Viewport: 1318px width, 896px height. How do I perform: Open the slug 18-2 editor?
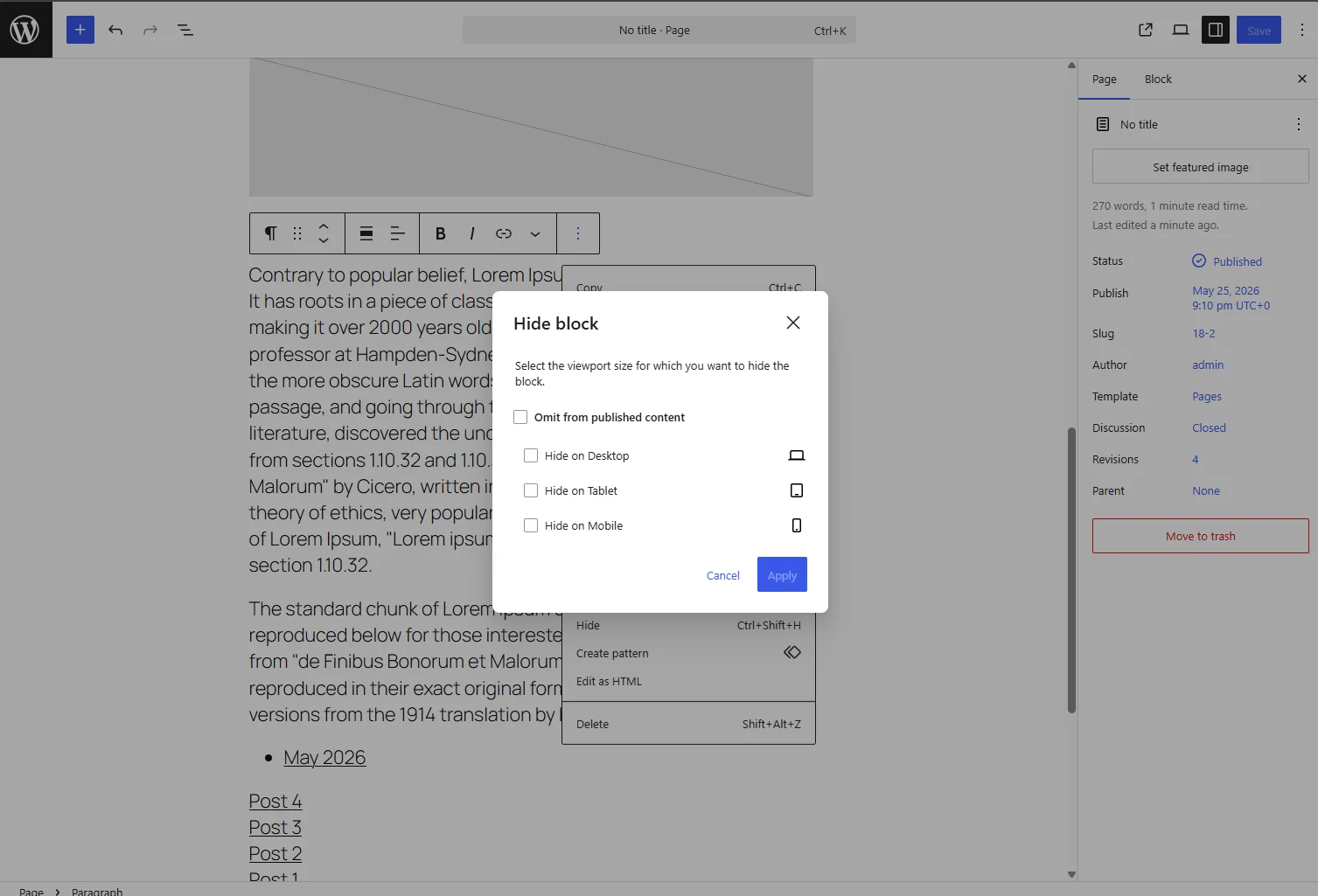(1203, 333)
